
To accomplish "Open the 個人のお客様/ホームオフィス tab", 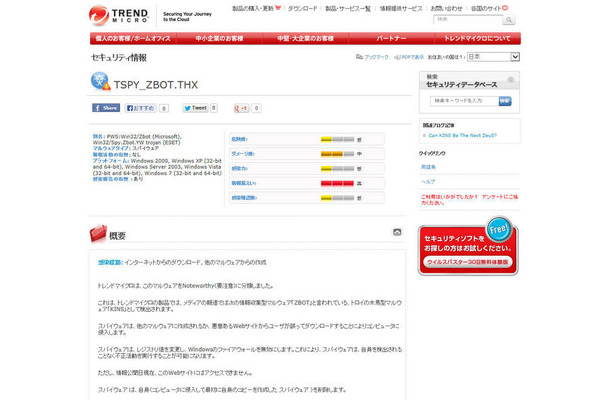I will coord(133,38).
